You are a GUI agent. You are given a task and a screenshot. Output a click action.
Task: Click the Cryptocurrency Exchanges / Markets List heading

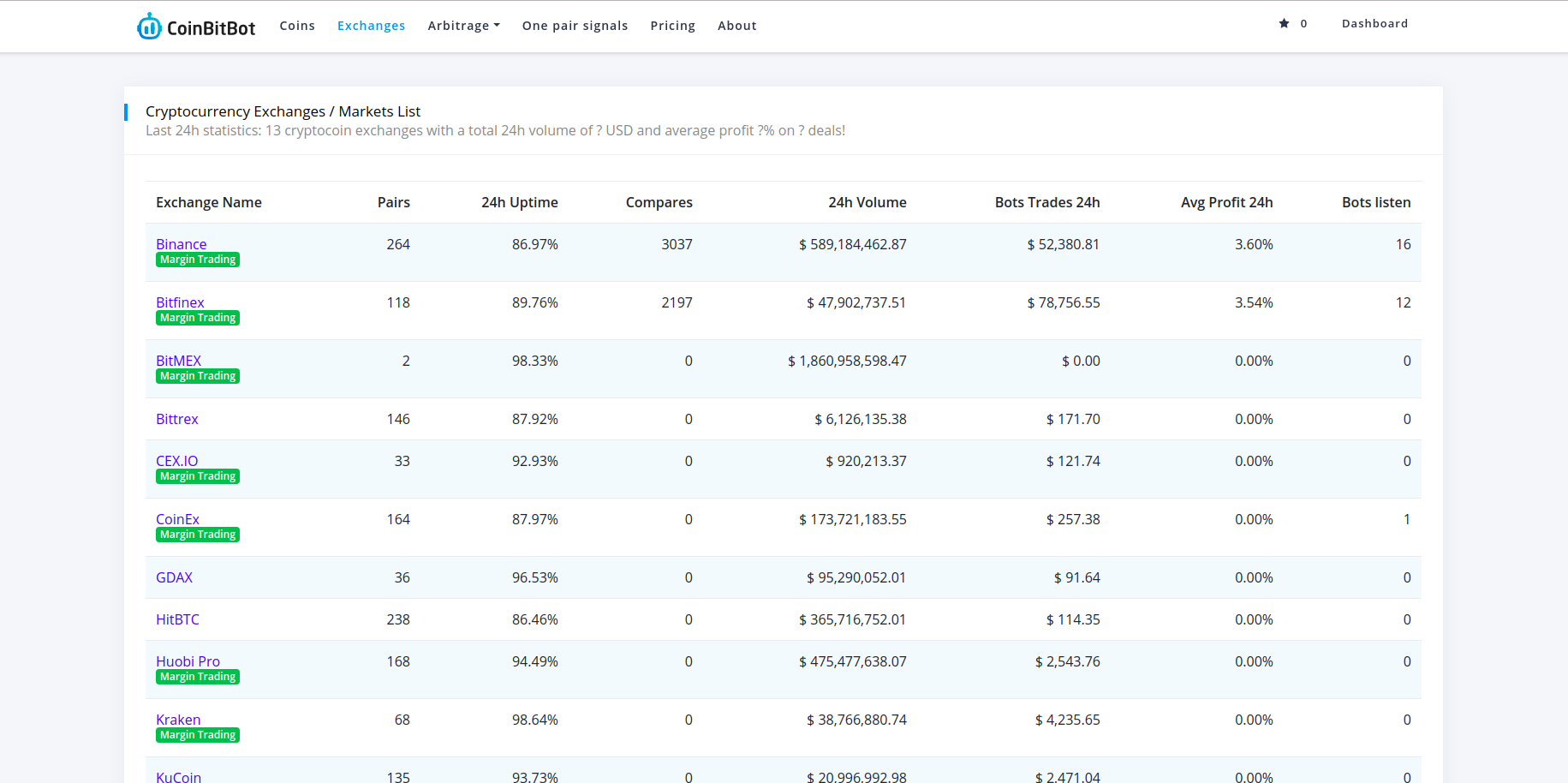283,111
